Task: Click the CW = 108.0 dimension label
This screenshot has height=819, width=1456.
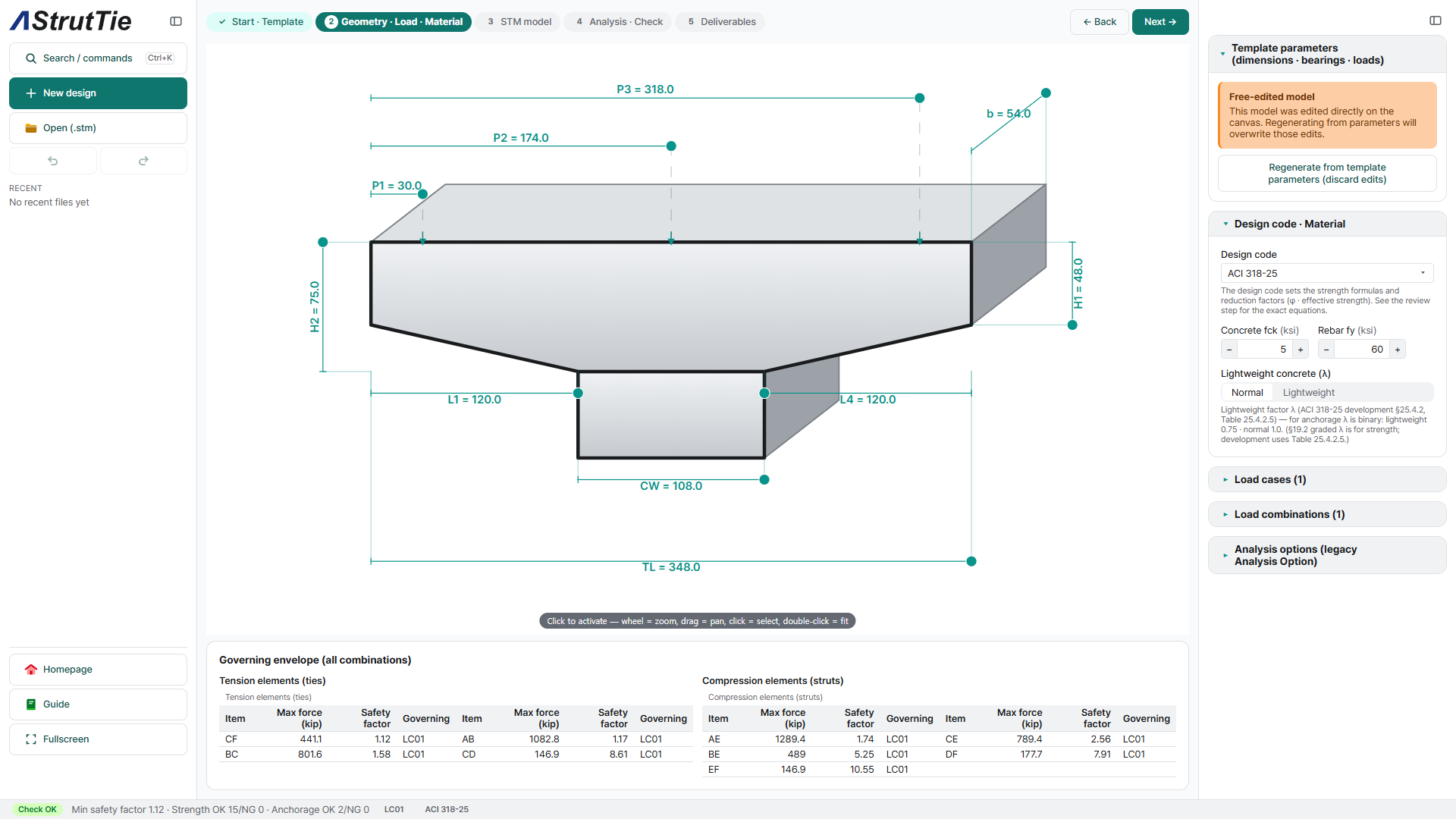Action: (x=671, y=486)
